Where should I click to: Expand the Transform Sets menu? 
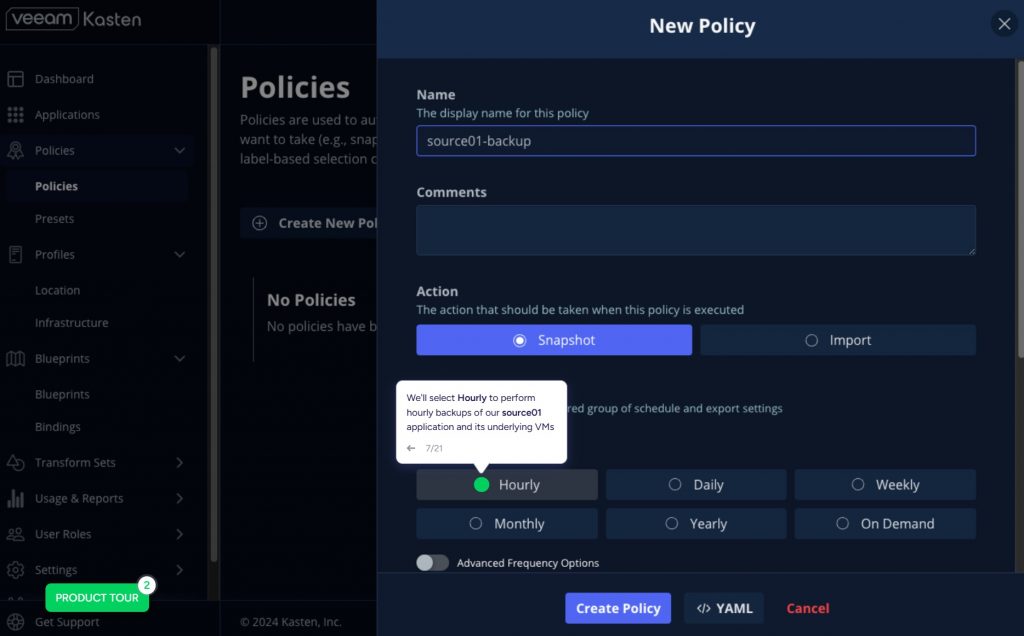[x=180, y=463]
